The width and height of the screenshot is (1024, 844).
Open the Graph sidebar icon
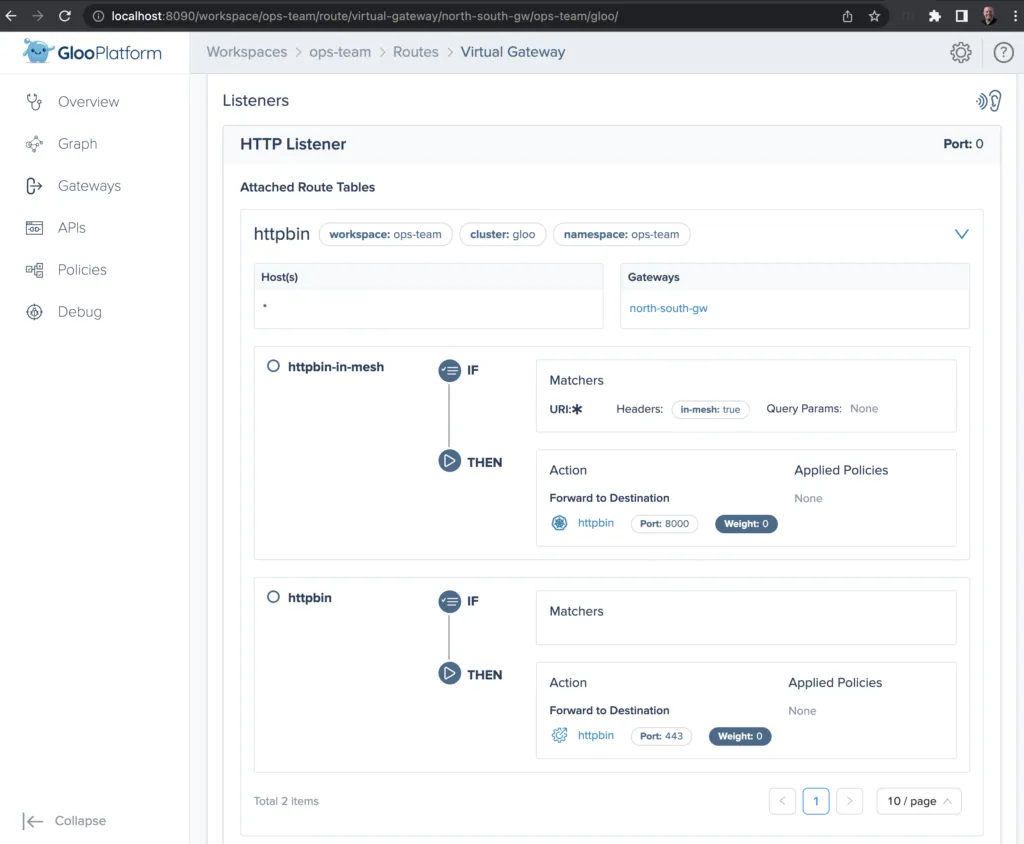(34, 144)
